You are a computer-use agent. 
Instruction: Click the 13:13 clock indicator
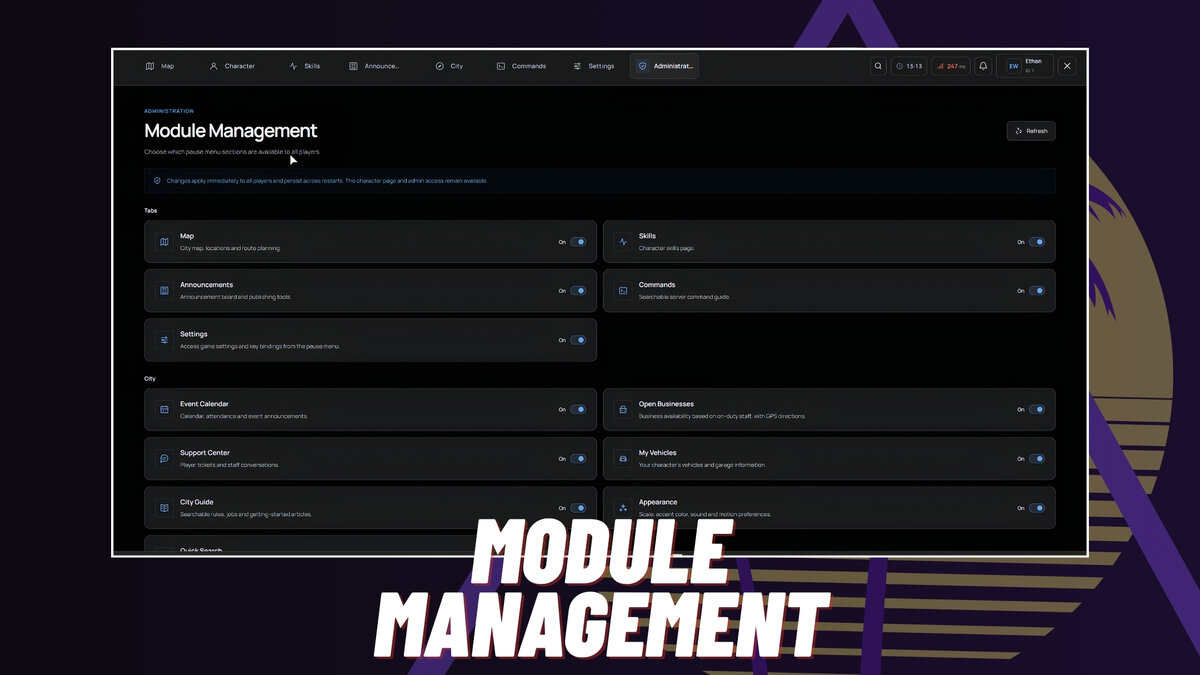(909, 66)
